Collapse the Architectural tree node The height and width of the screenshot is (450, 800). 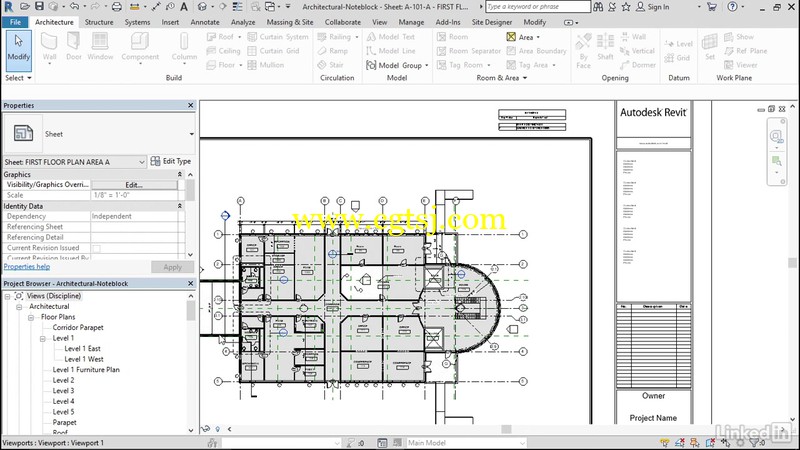tap(19, 307)
